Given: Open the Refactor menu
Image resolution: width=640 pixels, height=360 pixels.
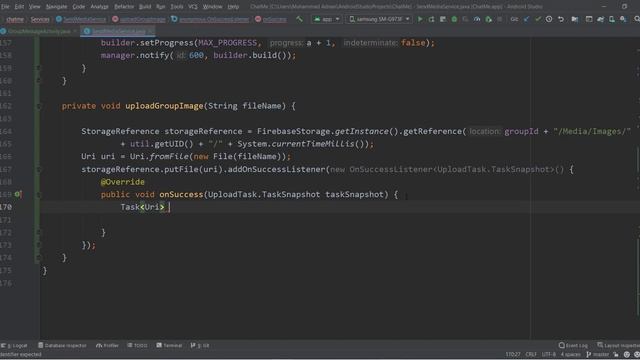Looking at the screenshot, I should tap(124, 7).
